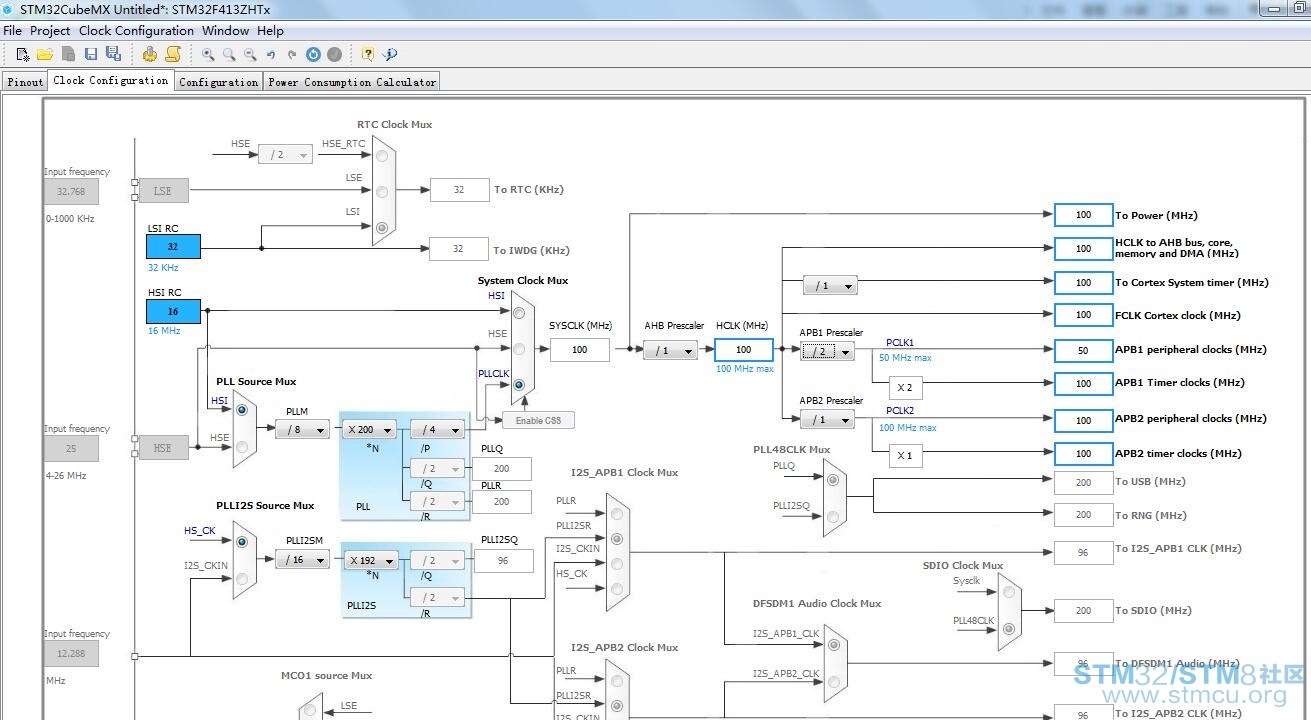Open the Cortex System timer /1 dropdown
Image resolution: width=1311 pixels, height=720 pixels.
point(830,286)
